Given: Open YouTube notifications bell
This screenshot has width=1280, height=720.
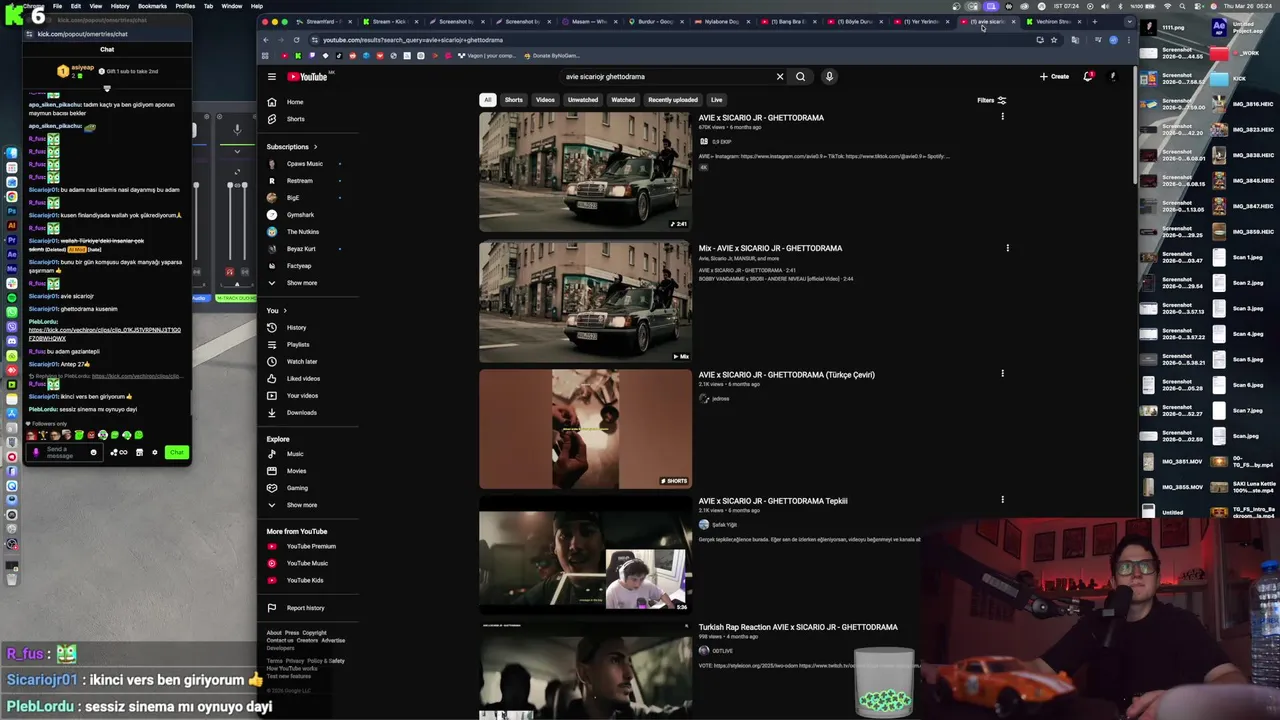Looking at the screenshot, I should (1087, 76).
